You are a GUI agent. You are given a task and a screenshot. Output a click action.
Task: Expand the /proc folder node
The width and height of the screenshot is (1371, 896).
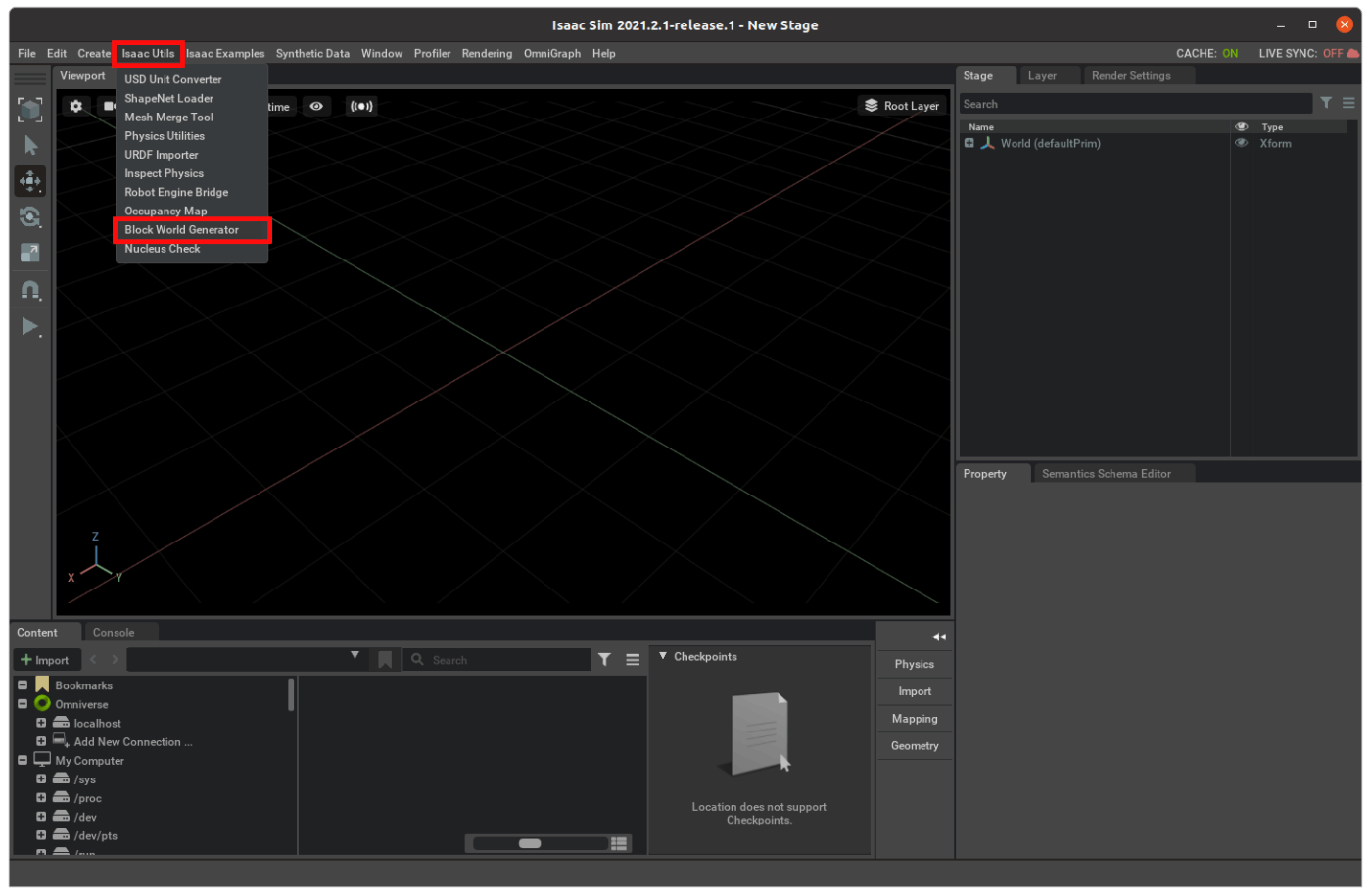[x=41, y=798]
